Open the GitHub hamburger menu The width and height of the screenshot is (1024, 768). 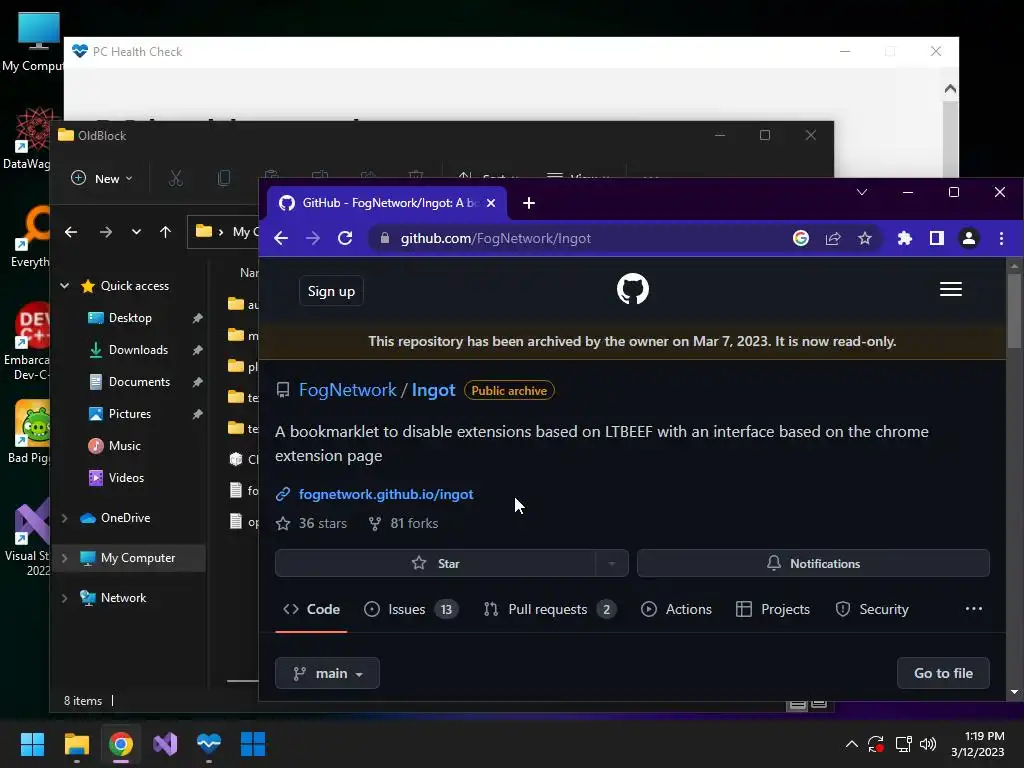coord(951,289)
